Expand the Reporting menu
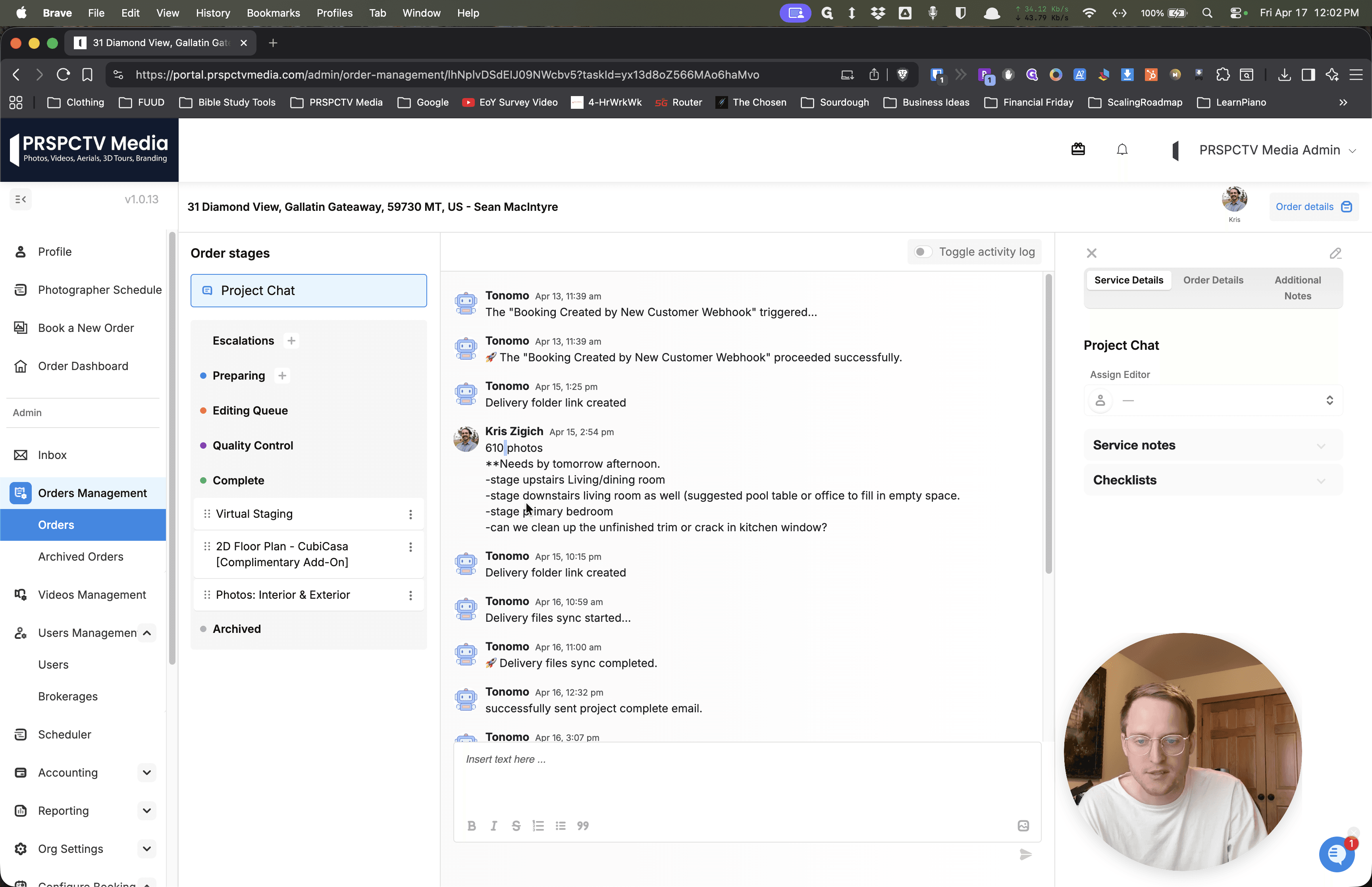 [147, 810]
